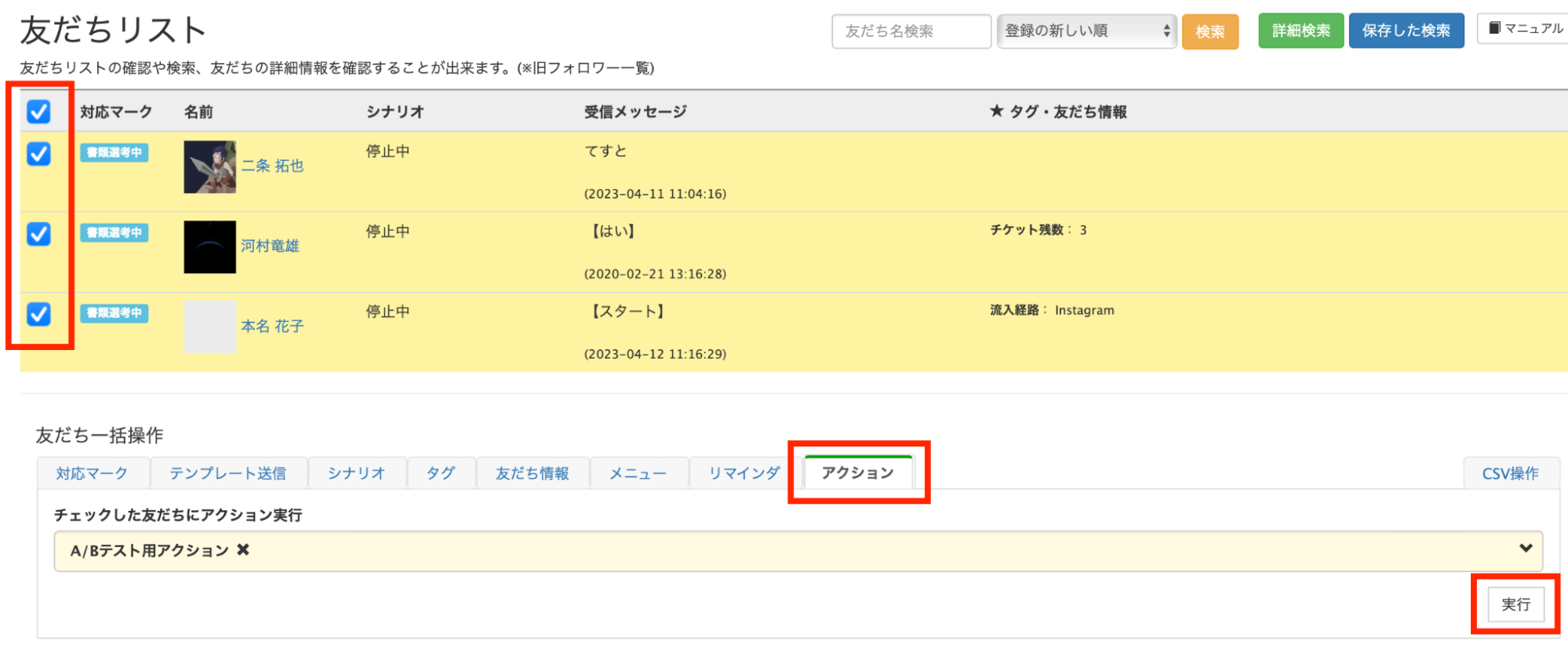Screen dimensions: 1568x649
Task: Focus the 友だち名検索 input field
Action: coord(911,31)
